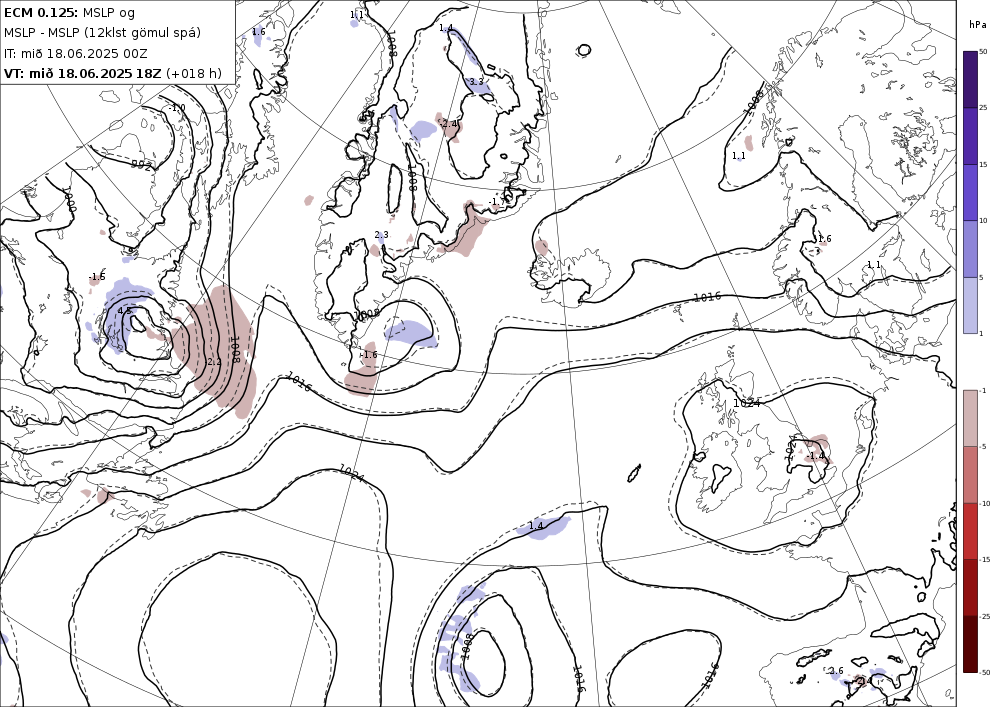Click the text 'MSLP - MSLP (12klst gömul spá)'
The width and height of the screenshot is (1000, 707).
(x=102, y=33)
